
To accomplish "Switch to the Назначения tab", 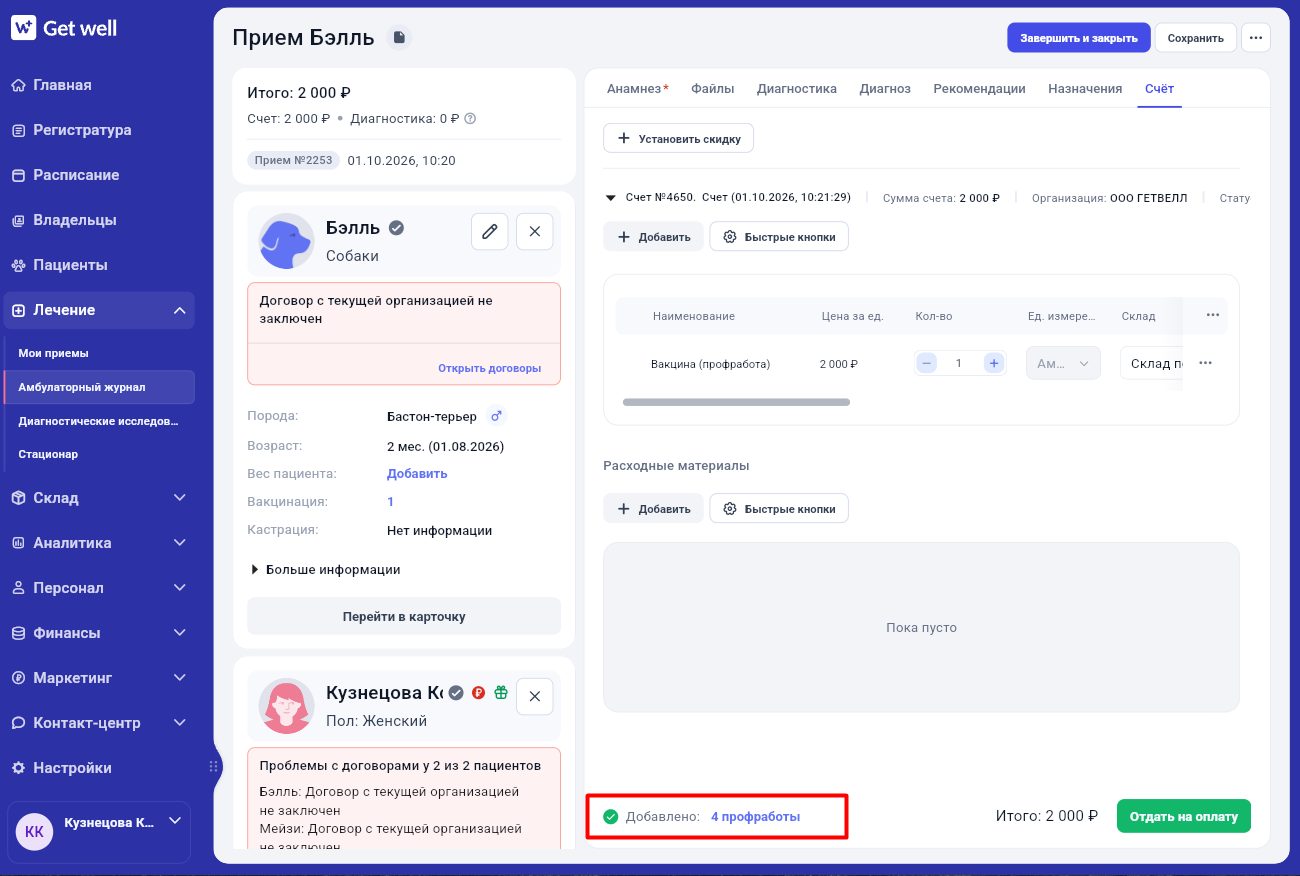I will [x=1085, y=89].
